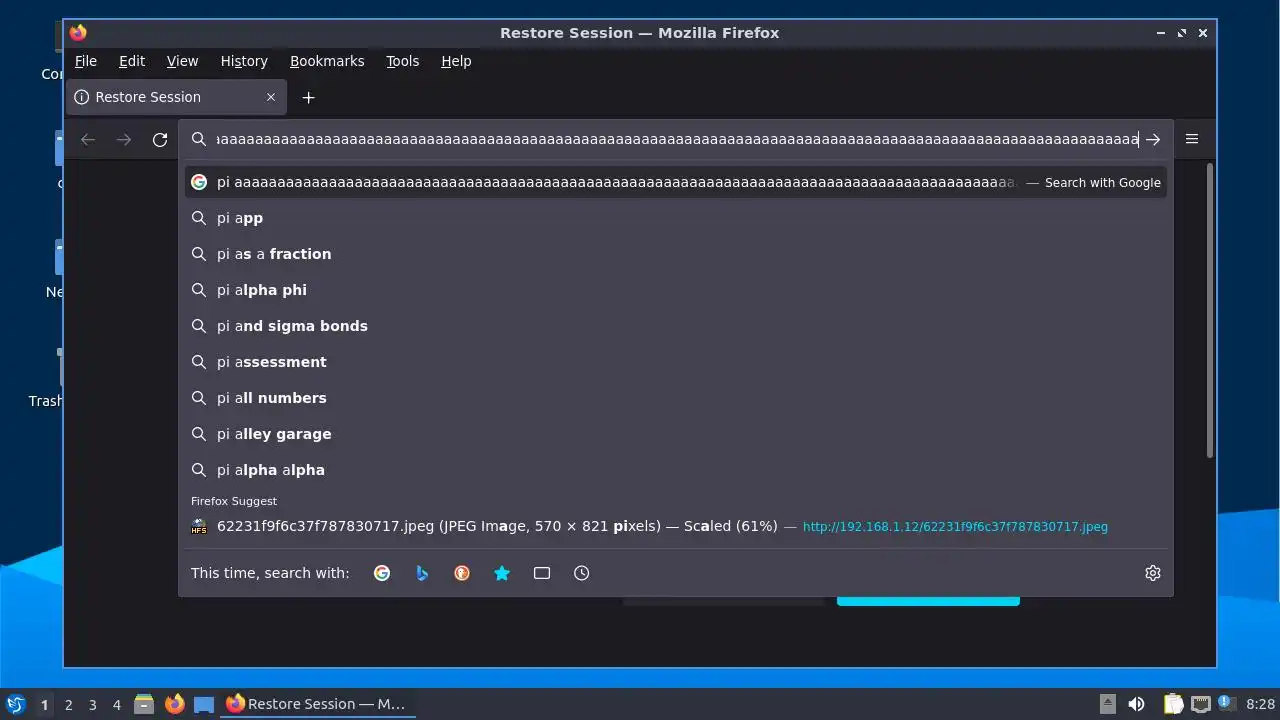Launch file manager from taskbar
The image size is (1280, 720).
click(x=144, y=704)
